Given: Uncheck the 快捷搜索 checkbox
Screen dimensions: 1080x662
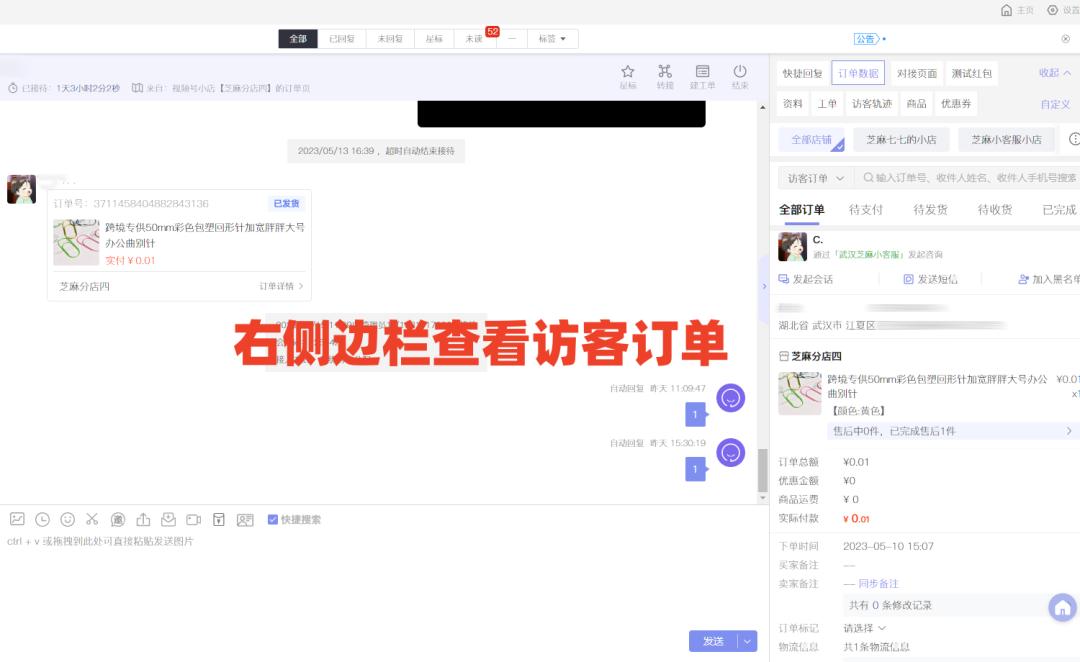Looking at the screenshot, I should pos(272,519).
